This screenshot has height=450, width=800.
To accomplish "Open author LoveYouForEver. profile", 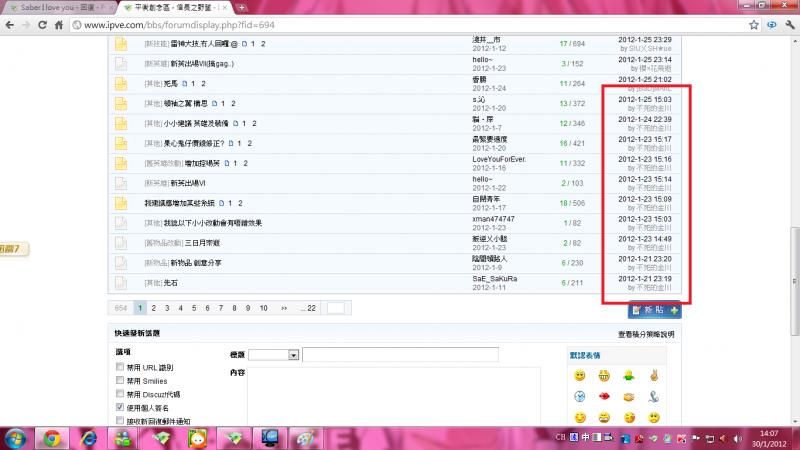I will [x=499, y=159].
